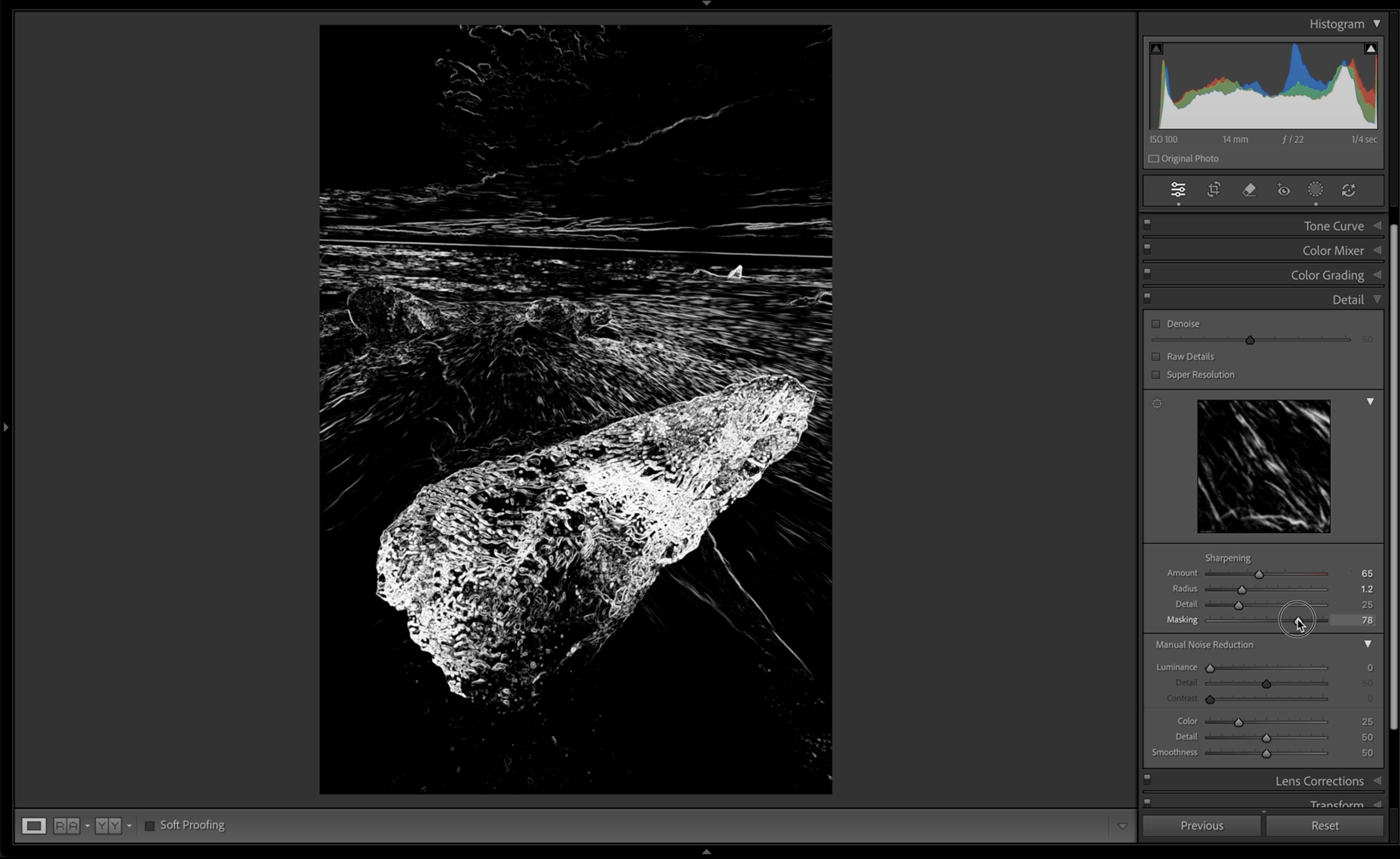
Task: Toggle the shadow clipping indicator in histogram
Action: pyautogui.click(x=1156, y=49)
